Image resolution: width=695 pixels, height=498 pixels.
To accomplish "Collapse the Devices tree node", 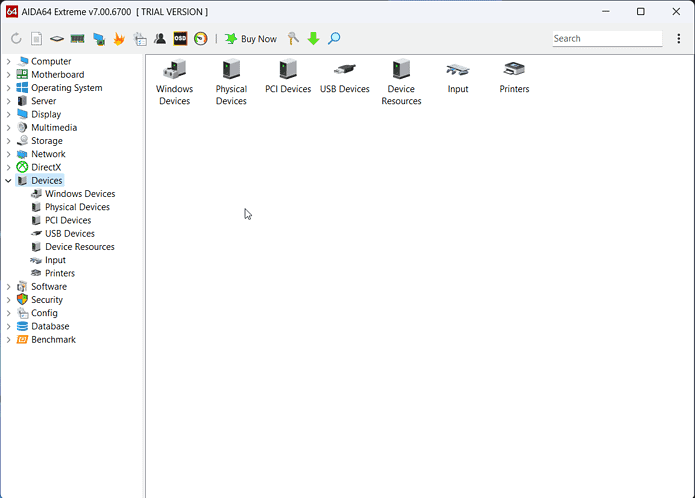I will (x=9, y=181).
